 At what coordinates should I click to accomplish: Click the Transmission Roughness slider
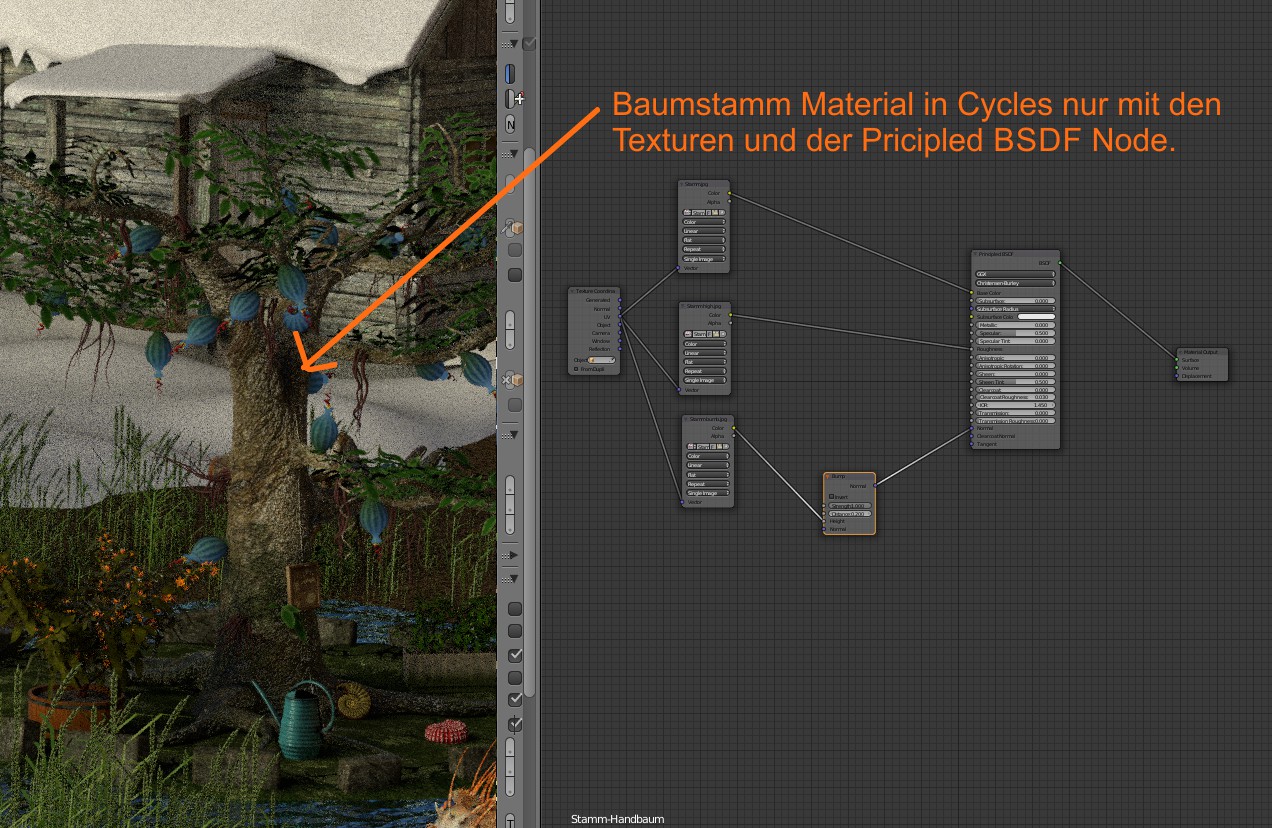click(x=1015, y=421)
